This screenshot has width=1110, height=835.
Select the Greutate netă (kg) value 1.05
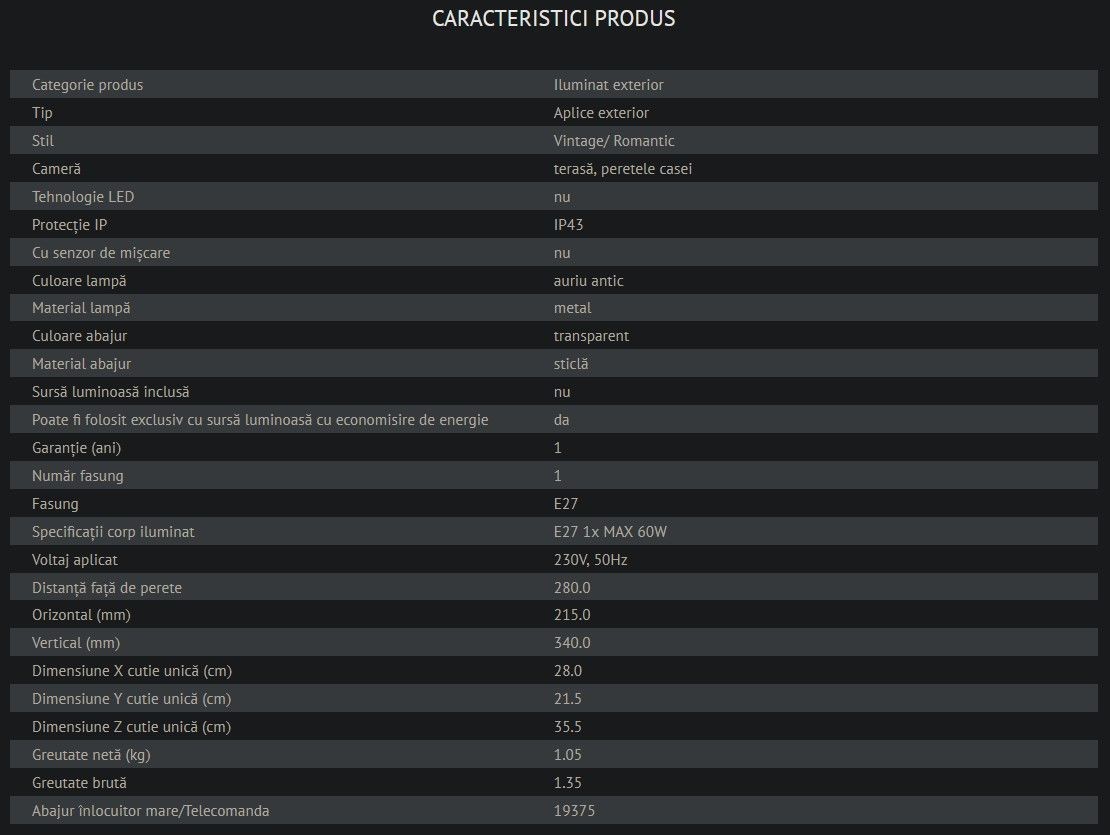[567, 755]
